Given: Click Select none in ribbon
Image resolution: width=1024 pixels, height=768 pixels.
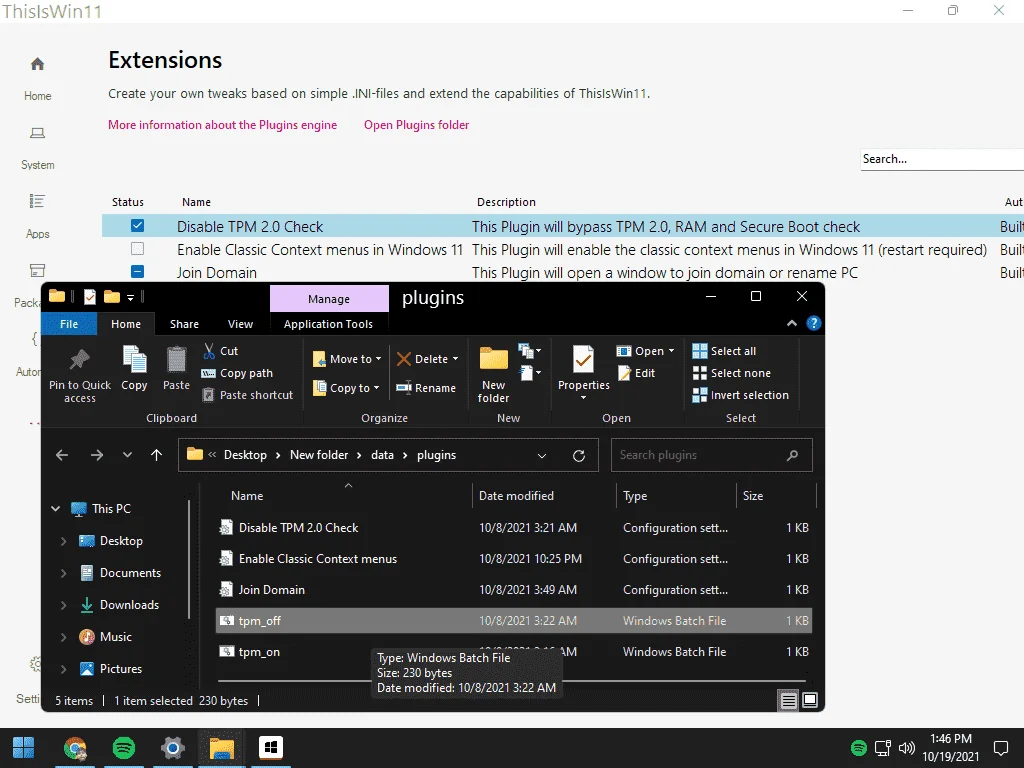Looking at the screenshot, I should (731, 373).
